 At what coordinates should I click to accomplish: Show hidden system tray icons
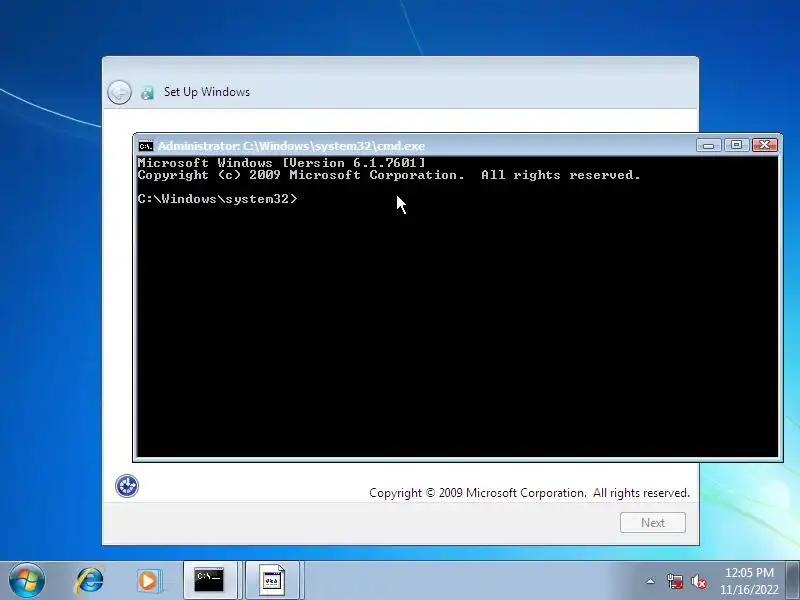click(651, 581)
